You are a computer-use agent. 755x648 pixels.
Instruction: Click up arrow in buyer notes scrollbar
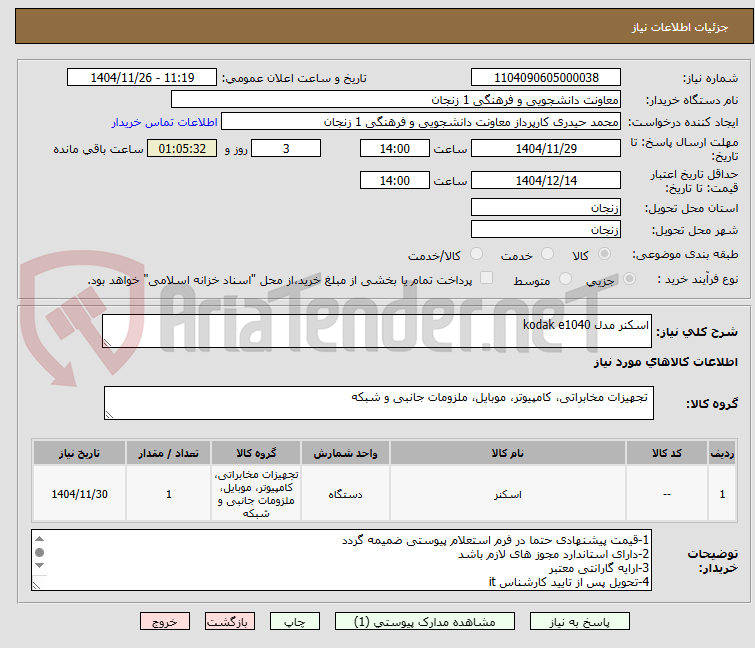pos(39,539)
